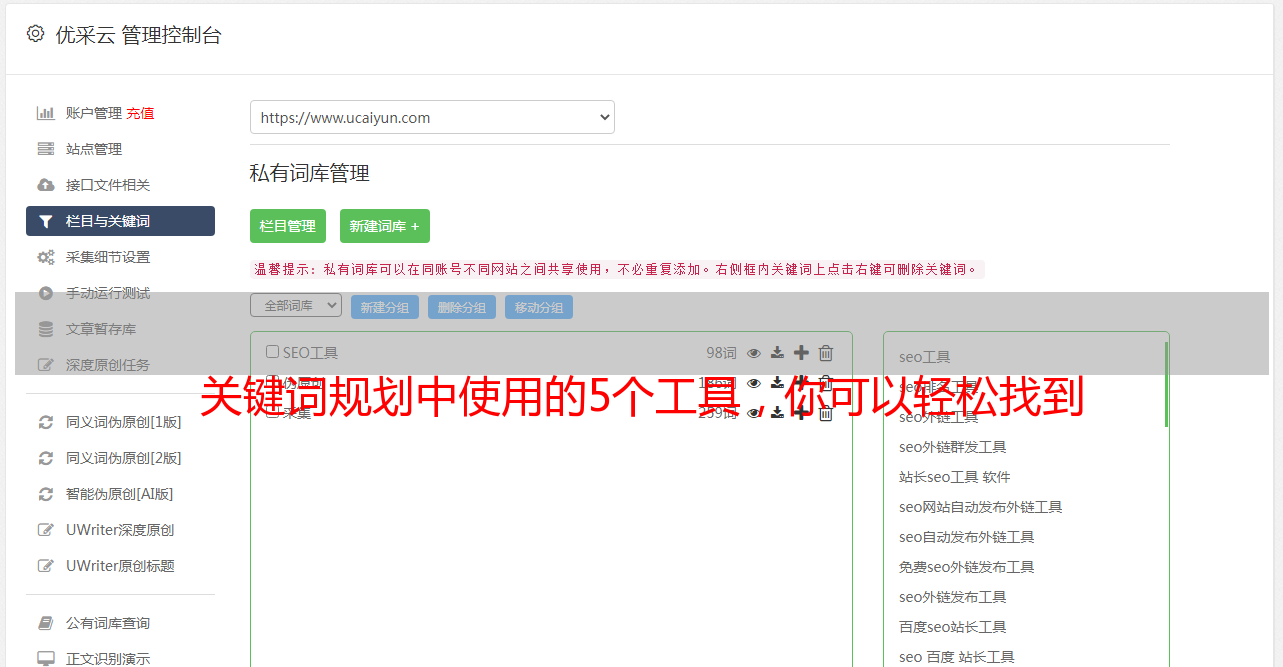Select keyword seo外链发布工具
The height and width of the screenshot is (667, 1283).
(953, 597)
